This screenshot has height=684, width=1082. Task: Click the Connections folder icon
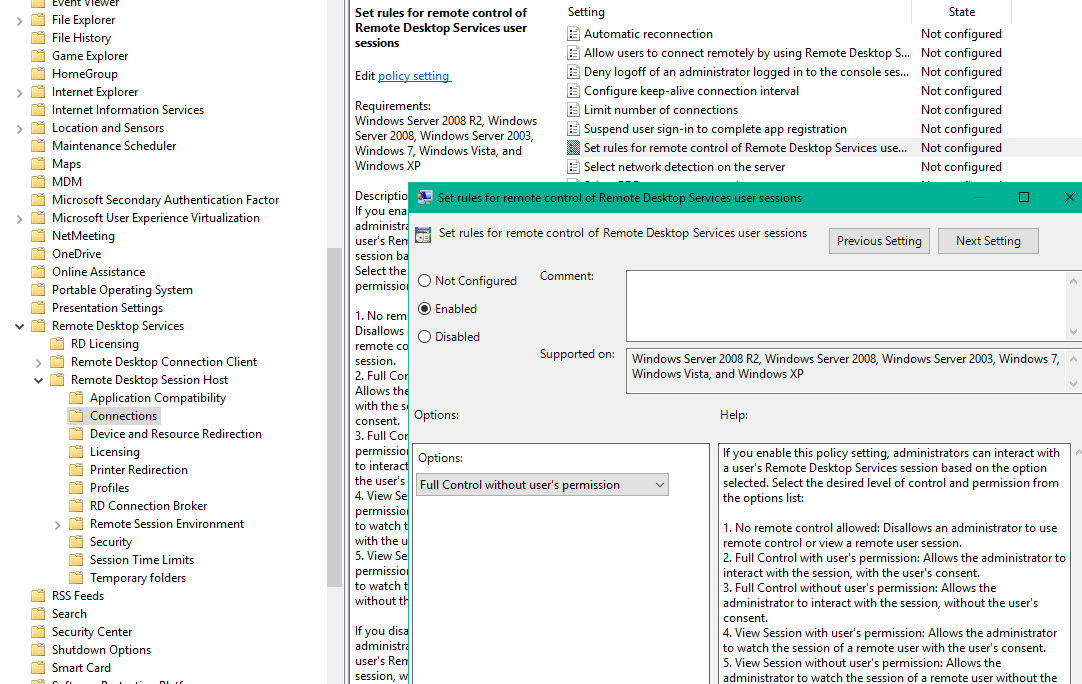point(77,416)
